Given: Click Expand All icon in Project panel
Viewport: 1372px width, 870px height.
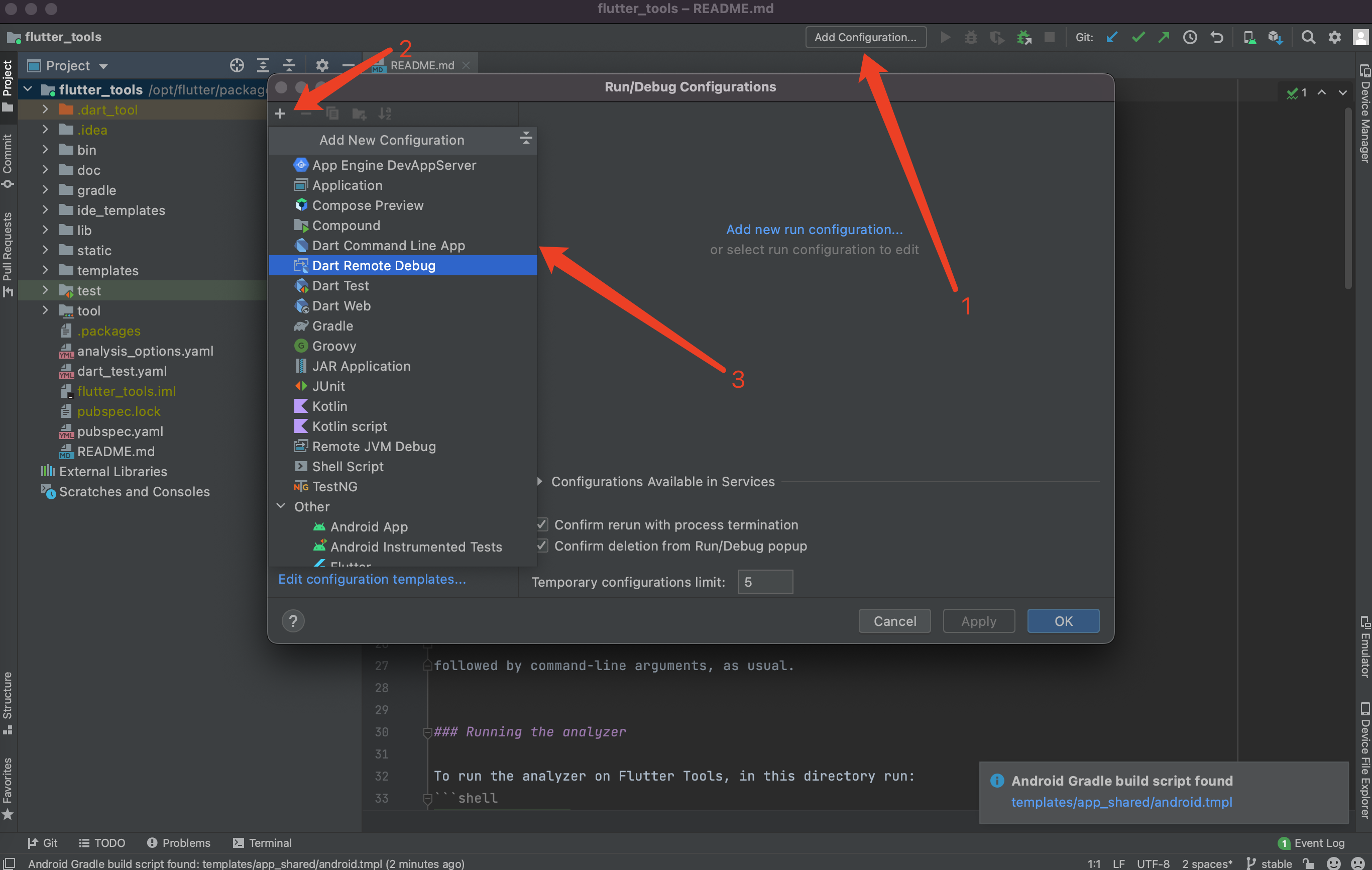Looking at the screenshot, I should point(263,65).
